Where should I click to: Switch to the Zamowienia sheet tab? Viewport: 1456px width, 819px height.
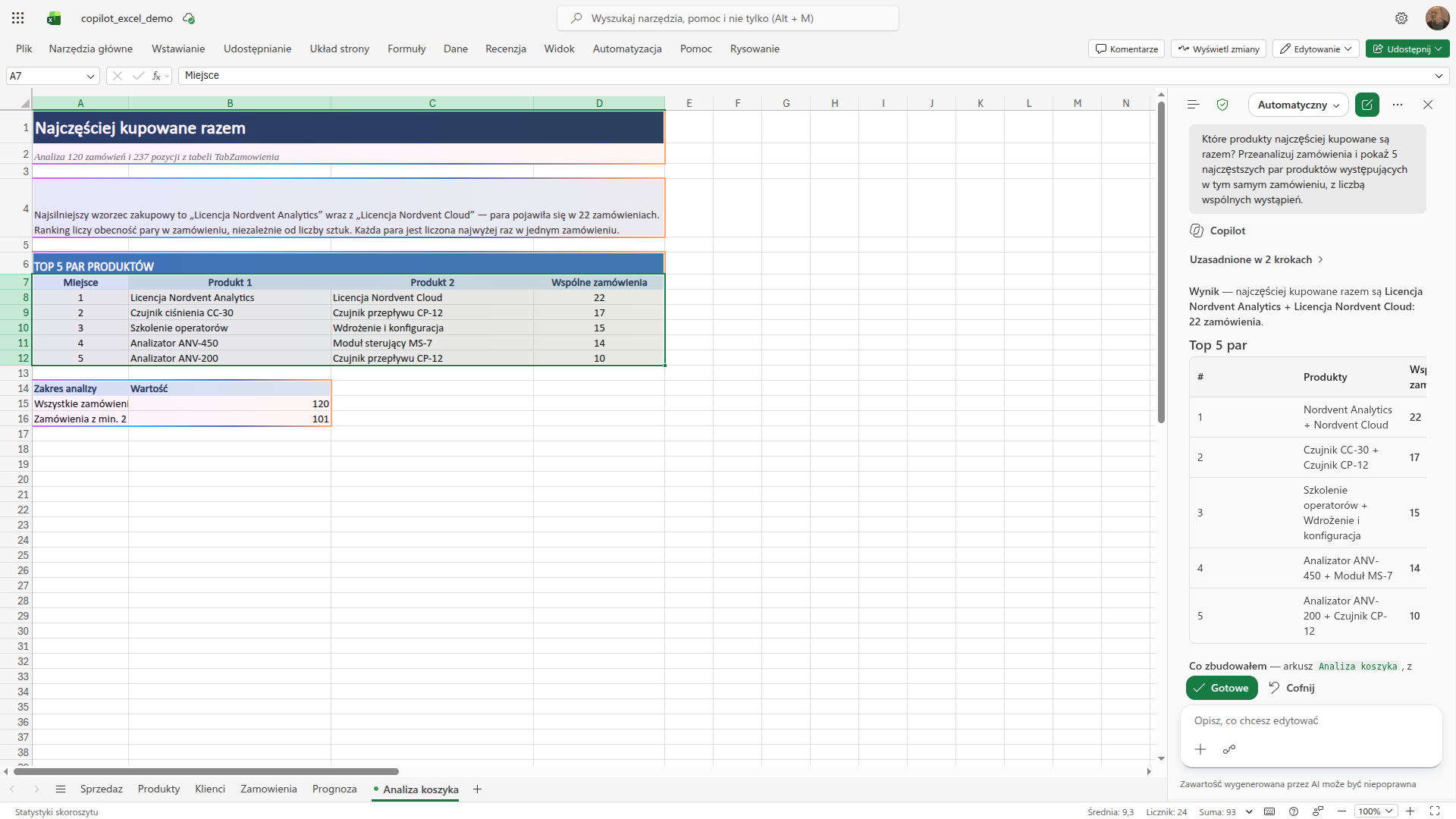[268, 789]
